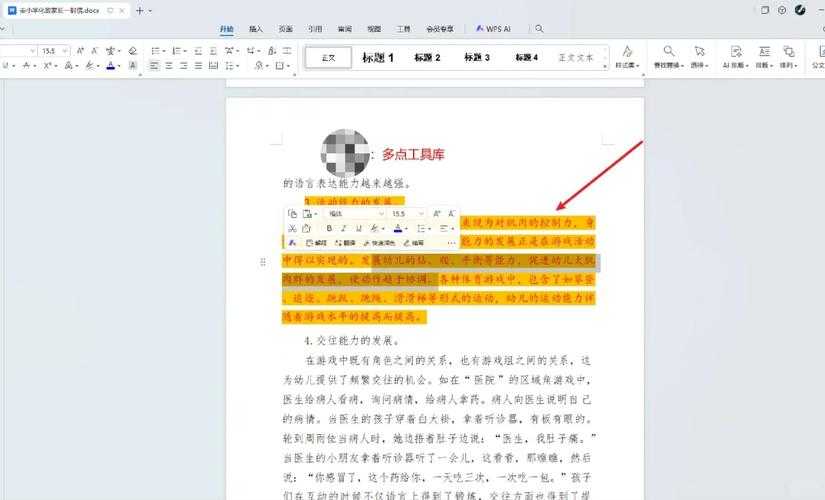The image size is (825, 500).
Task: Click the paragraph handle beside highlighted text
Action: point(263,262)
